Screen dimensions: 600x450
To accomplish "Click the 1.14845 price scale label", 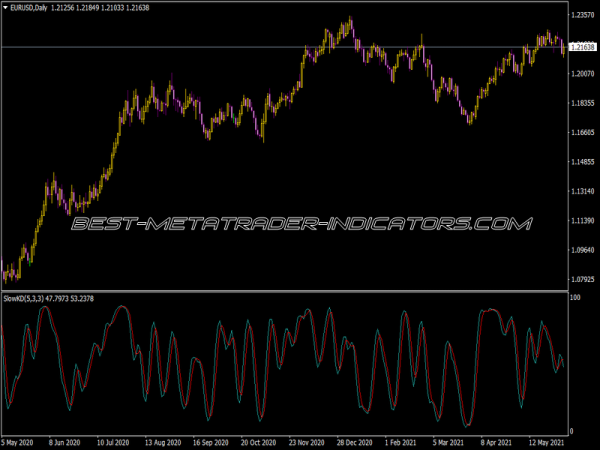I will click(582, 162).
